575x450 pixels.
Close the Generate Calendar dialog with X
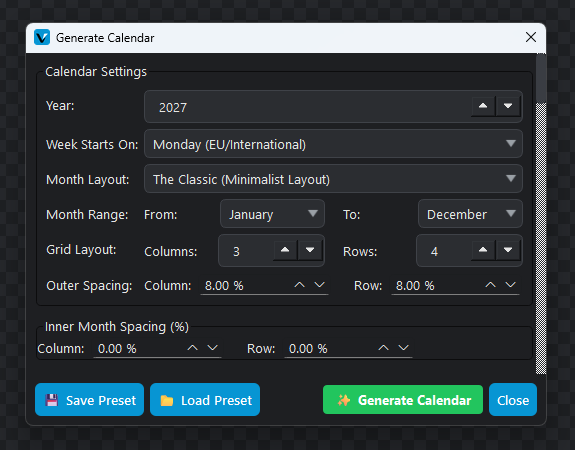point(531,37)
